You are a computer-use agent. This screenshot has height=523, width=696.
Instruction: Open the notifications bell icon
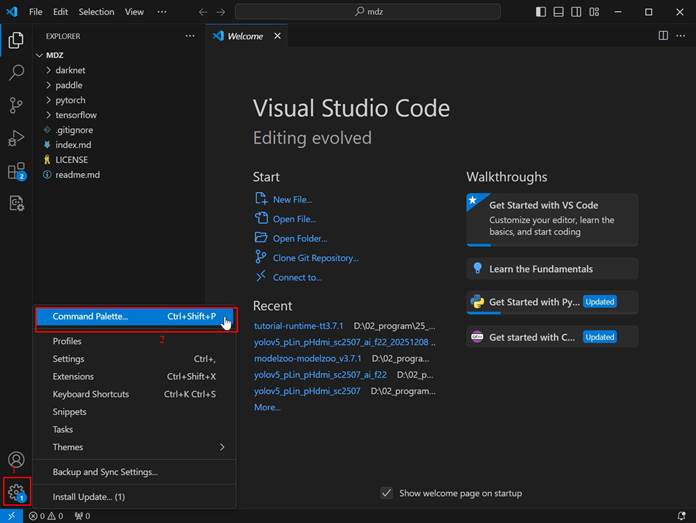(681, 516)
